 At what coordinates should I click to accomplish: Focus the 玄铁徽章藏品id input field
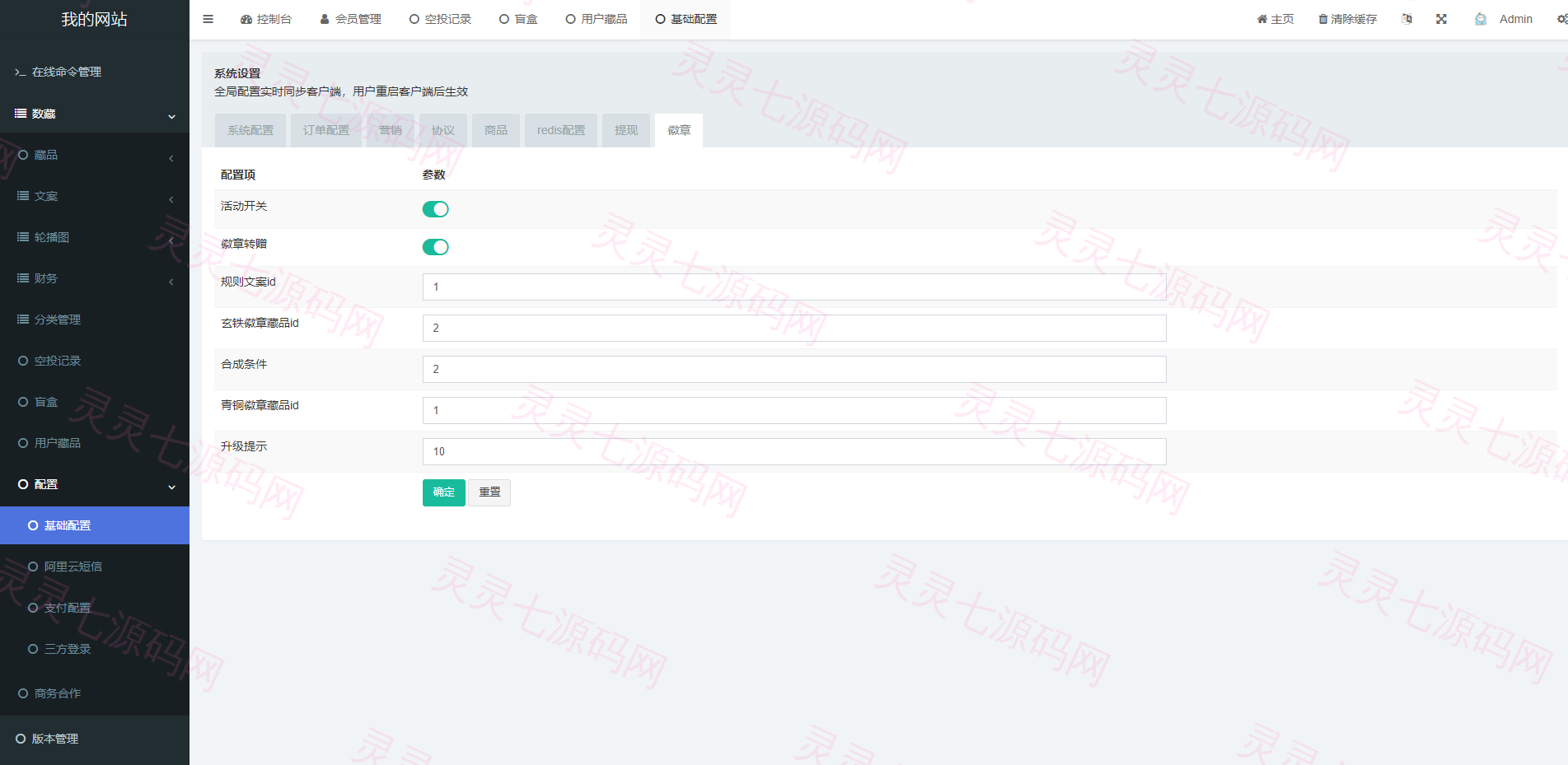coord(794,328)
